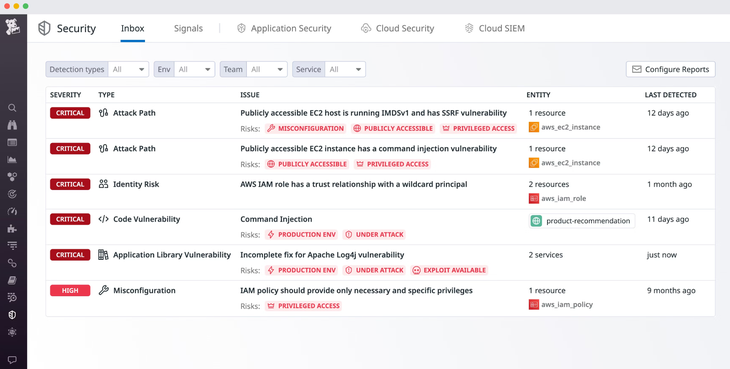This screenshot has width=730, height=369.
Task: Click the ISSUE column header
Action: tap(250, 95)
